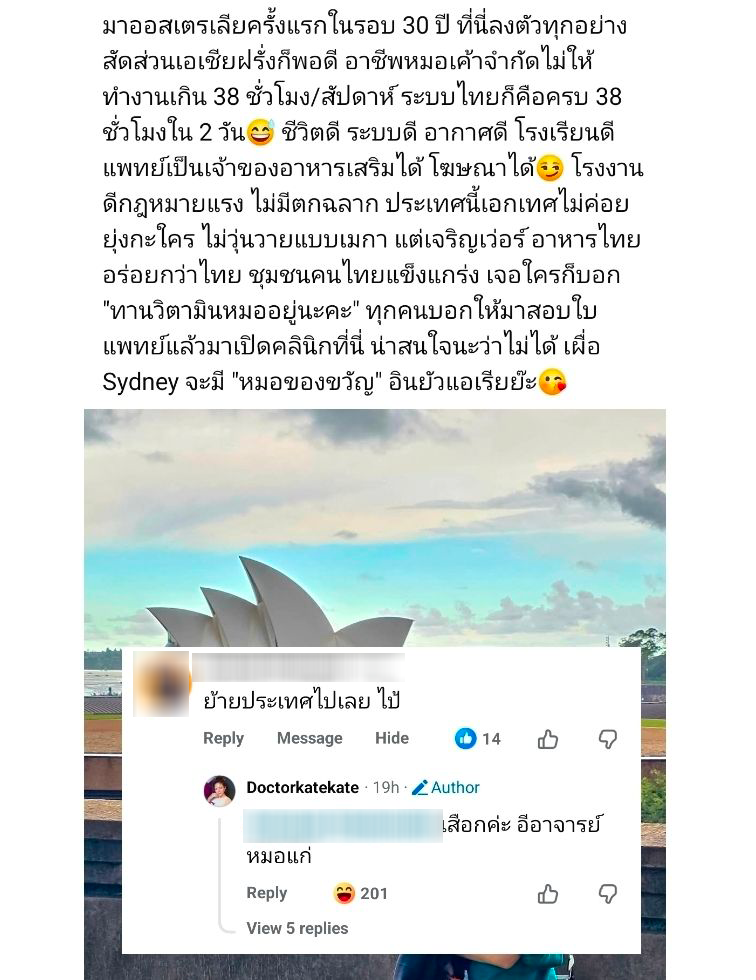This screenshot has height=980, width=756.
Task: Expand View 5 replies thread
Action: click(x=297, y=928)
